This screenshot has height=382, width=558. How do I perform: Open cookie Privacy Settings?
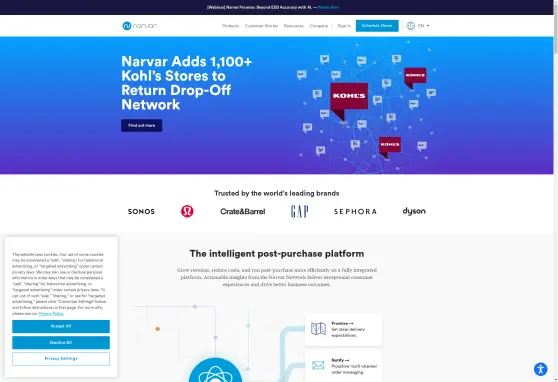click(x=61, y=359)
